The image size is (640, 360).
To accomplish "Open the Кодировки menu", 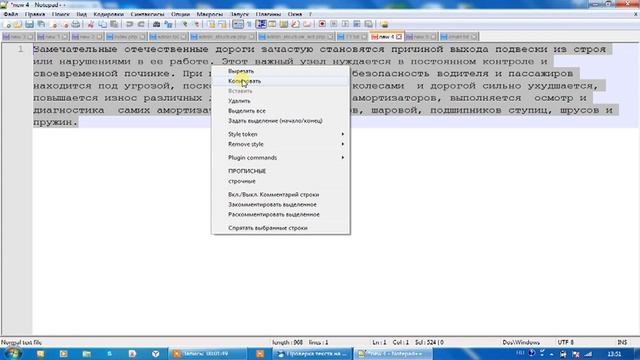I will tap(109, 14).
